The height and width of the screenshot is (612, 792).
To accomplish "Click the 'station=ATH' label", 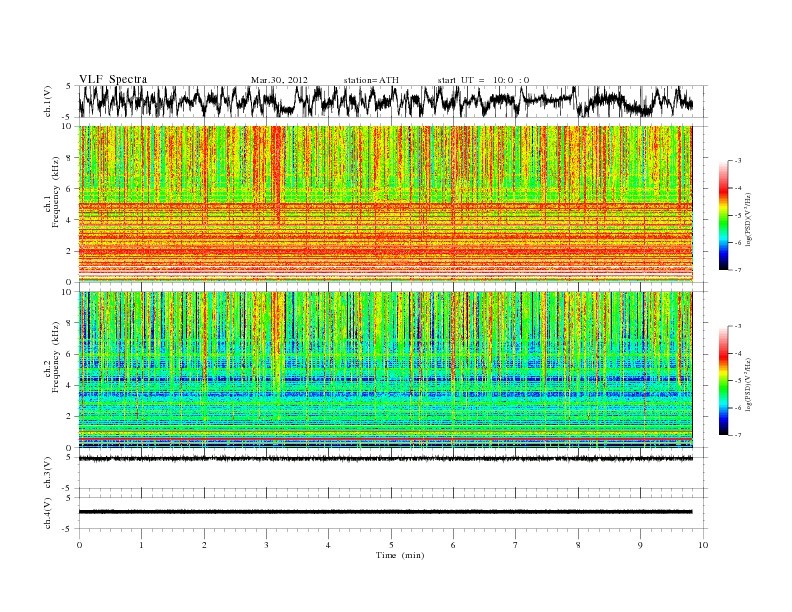I will pos(371,80).
